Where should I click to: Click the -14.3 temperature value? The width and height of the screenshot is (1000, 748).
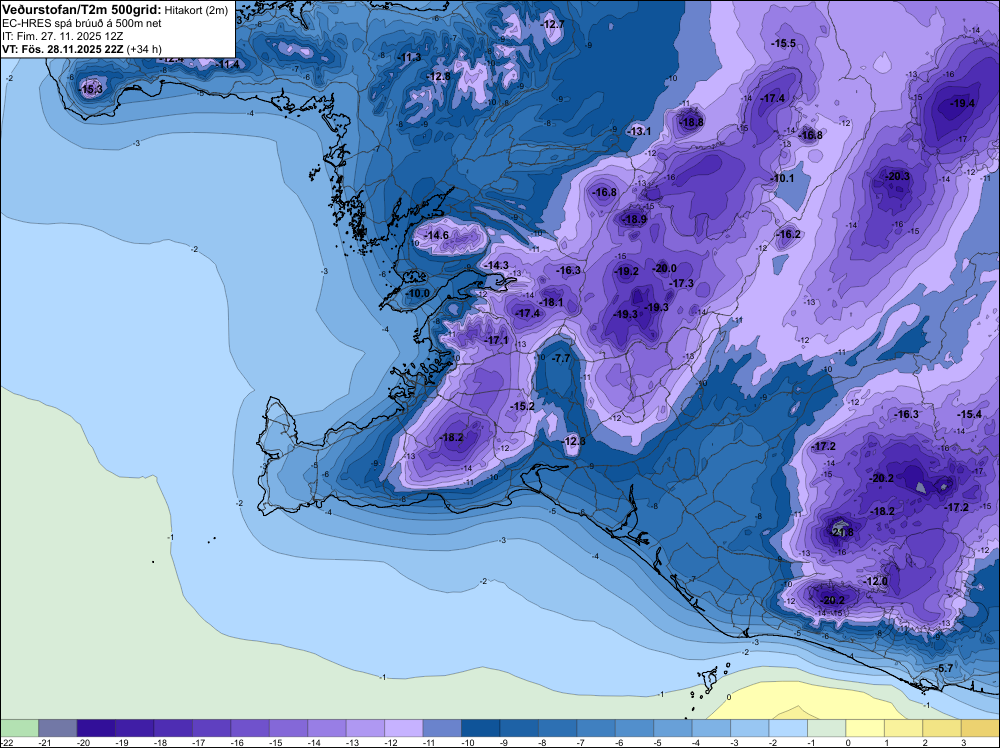pyautogui.click(x=497, y=265)
